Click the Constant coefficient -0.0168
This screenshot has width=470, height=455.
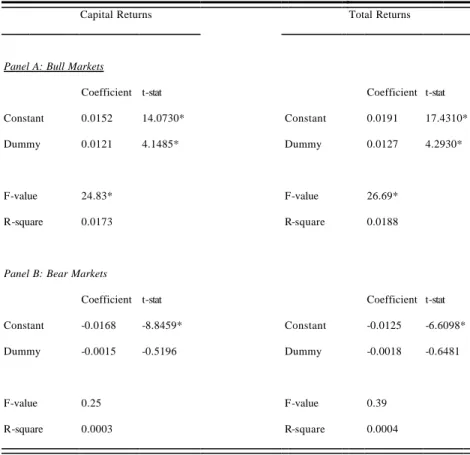(x=99, y=325)
